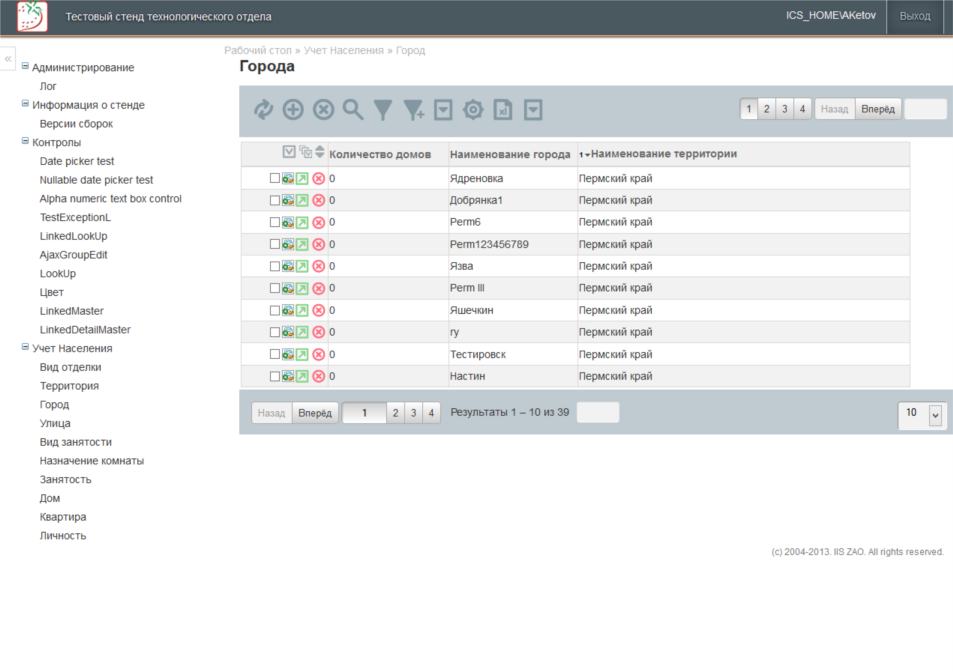Click the funnel with plus icon
The width and height of the screenshot is (953, 672).
click(414, 110)
